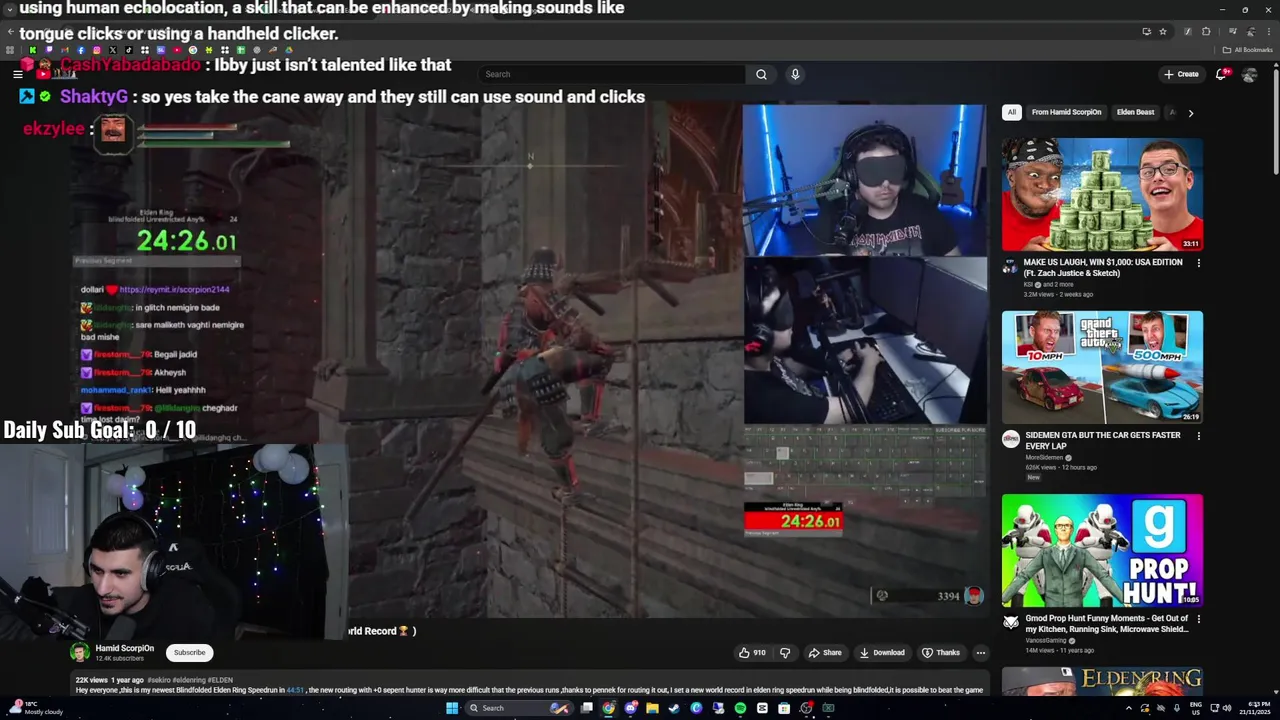Click the Download button
Image resolution: width=1280 pixels, height=720 pixels.
coord(882,653)
